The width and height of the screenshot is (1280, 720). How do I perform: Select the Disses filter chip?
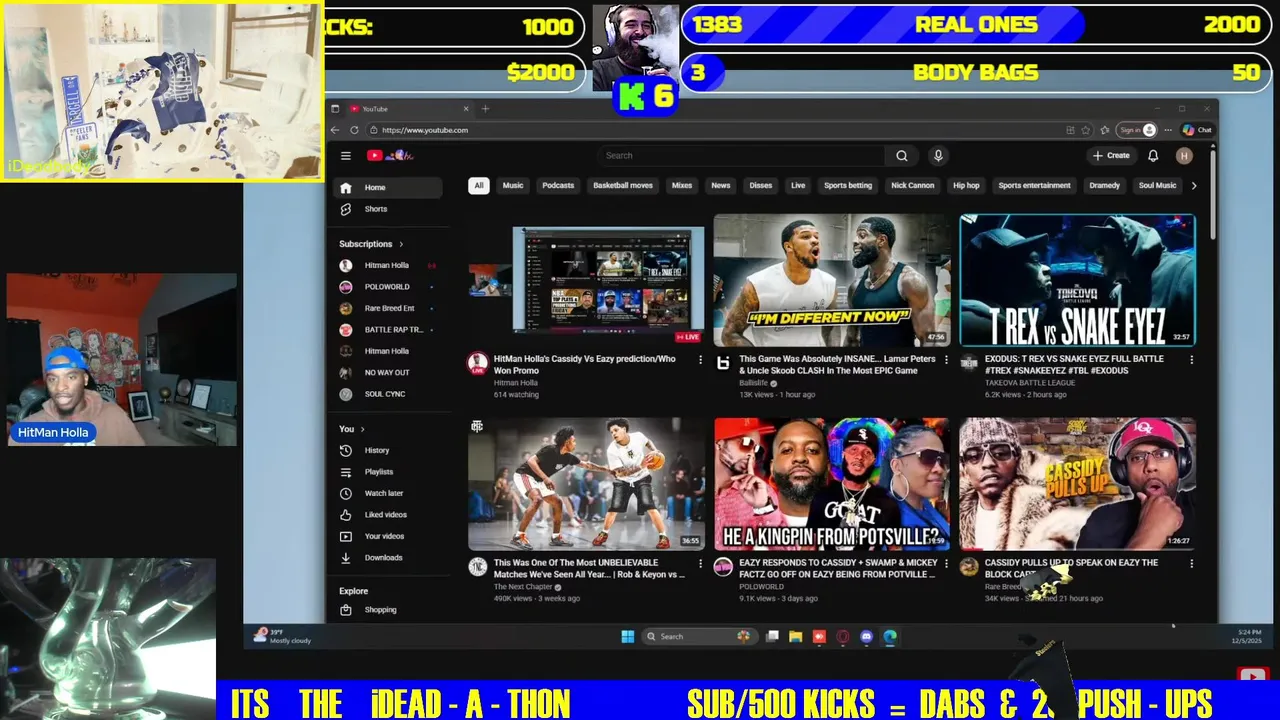pos(761,185)
